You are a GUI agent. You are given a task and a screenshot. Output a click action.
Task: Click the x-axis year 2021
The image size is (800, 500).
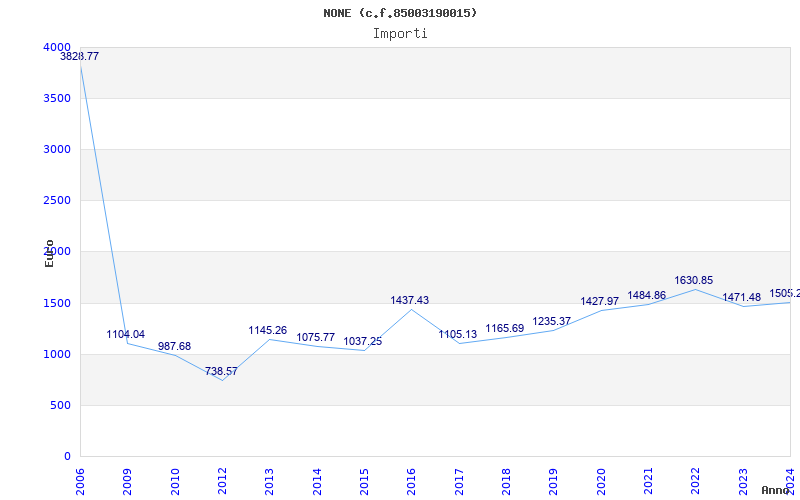click(x=648, y=482)
